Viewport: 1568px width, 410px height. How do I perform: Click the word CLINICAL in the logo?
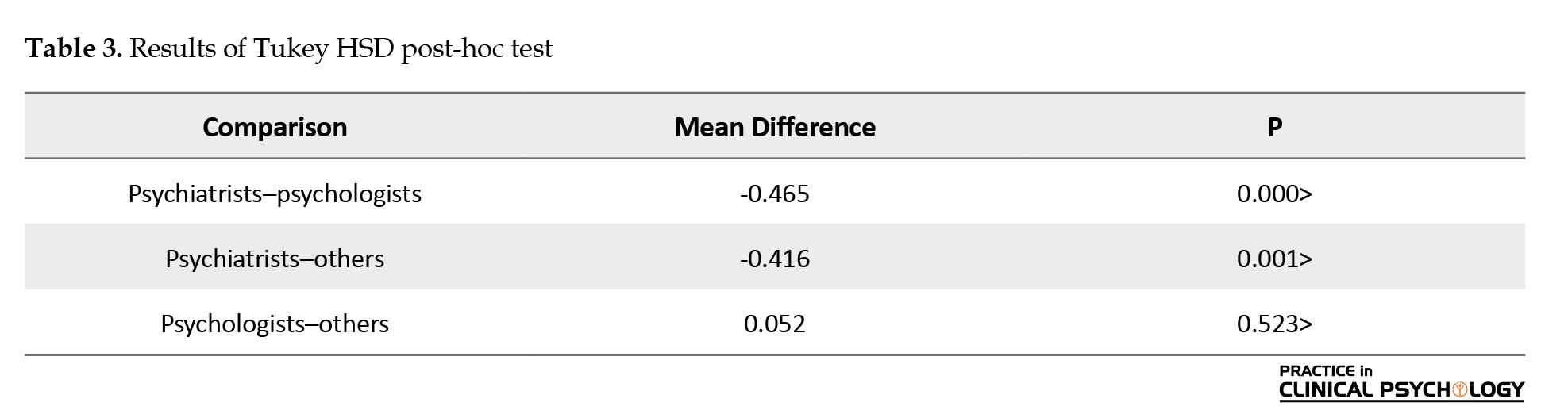coord(1326,389)
